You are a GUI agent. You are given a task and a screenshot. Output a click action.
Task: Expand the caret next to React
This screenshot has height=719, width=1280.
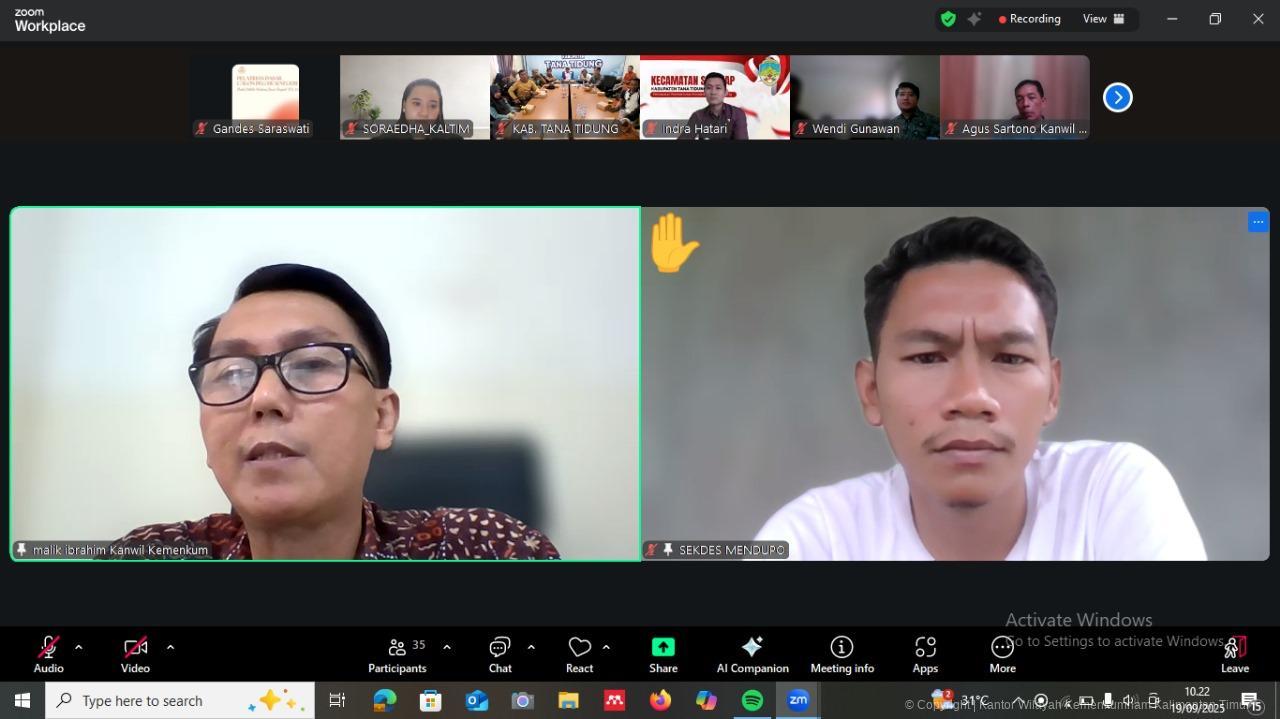(x=606, y=647)
